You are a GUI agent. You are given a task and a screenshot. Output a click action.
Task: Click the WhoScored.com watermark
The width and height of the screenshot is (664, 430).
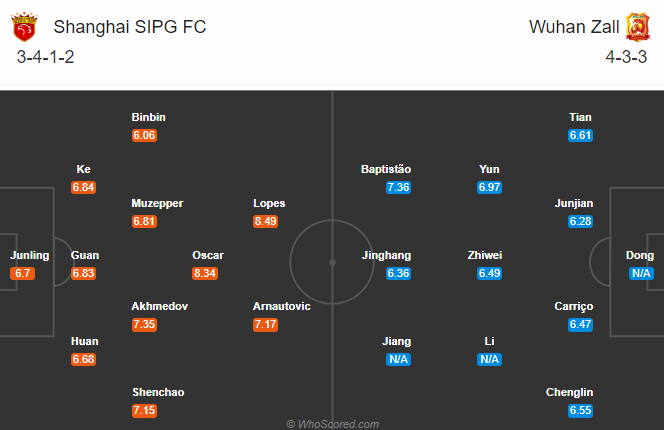click(x=332, y=424)
